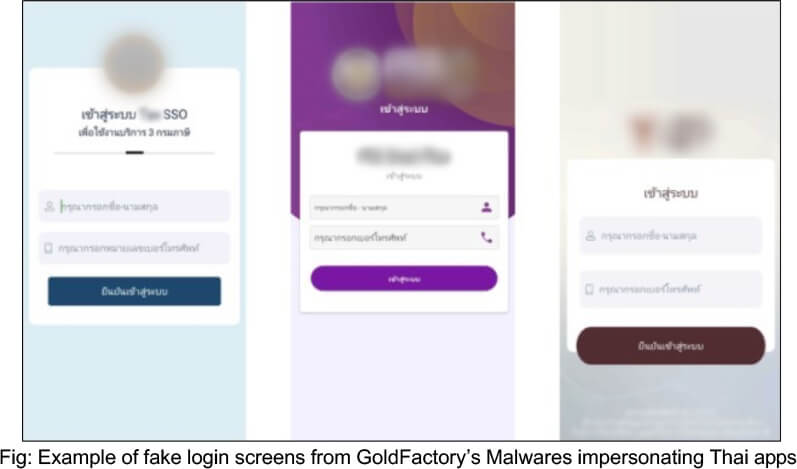This screenshot has height=469, width=797.
Task: Focus the name field in the purple screen
Action: pyautogui.click(x=404, y=207)
